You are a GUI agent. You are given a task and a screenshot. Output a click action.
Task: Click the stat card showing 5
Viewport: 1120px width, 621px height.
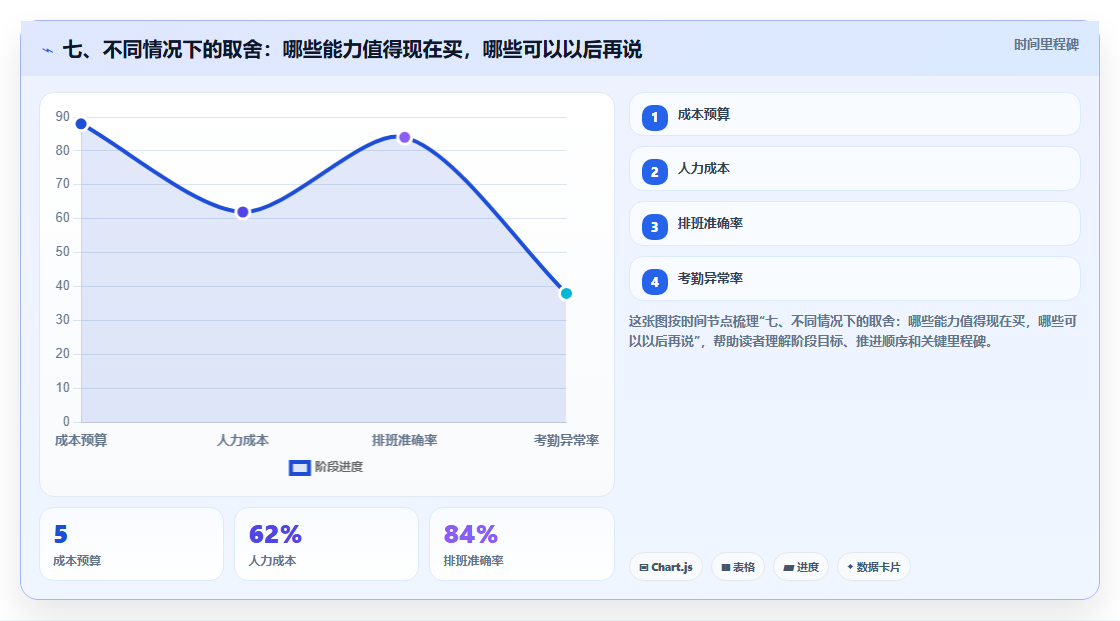click(x=131, y=545)
